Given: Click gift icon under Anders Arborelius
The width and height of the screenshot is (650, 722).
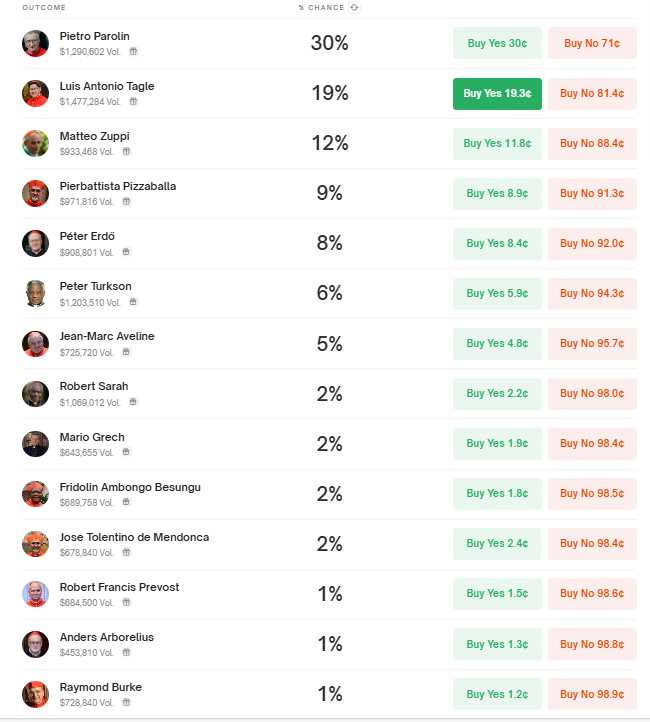Looking at the screenshot, I should tap(127, 652).
